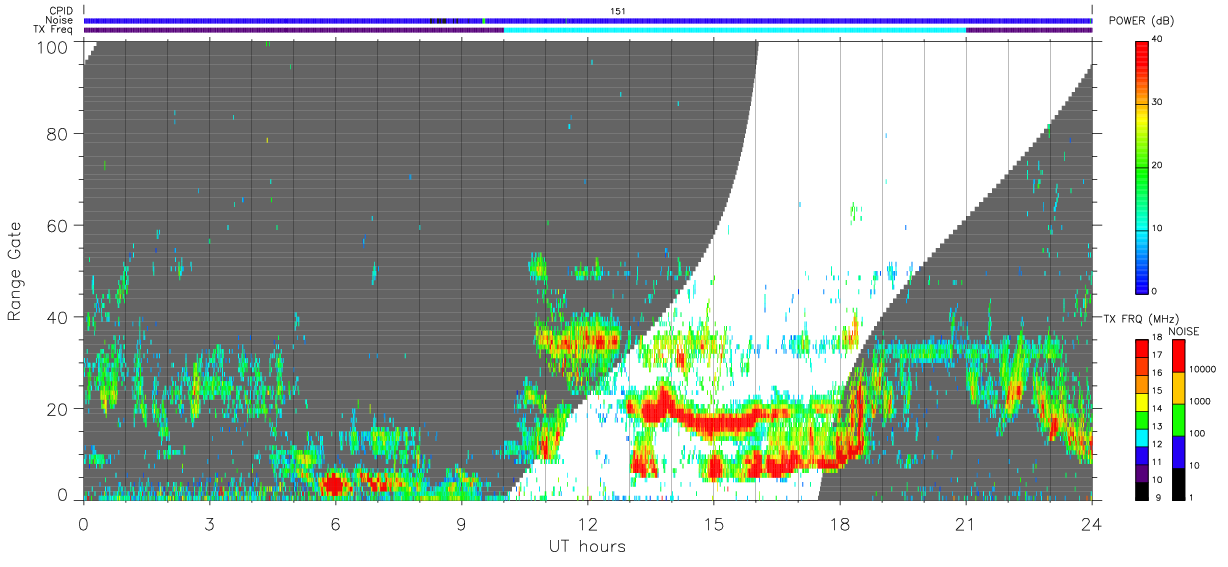Click the TX FRQ legend label 11
Screen dimensions: 1228x567
[x=1156, y=462]
